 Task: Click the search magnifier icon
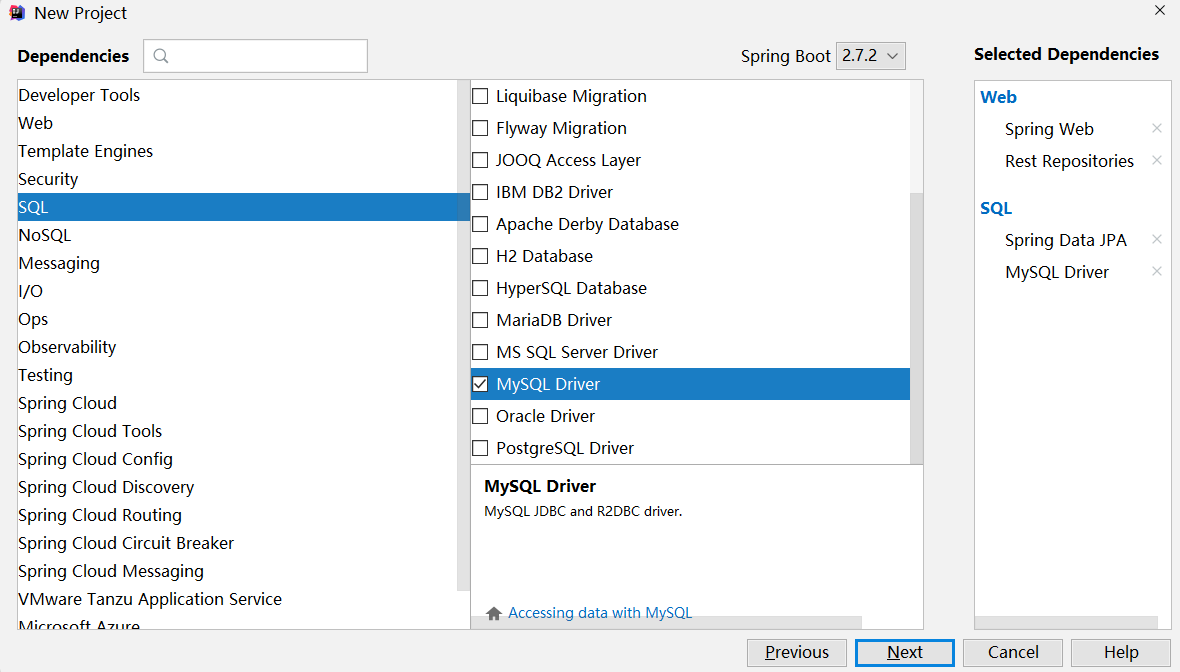[x=160, y=56]
